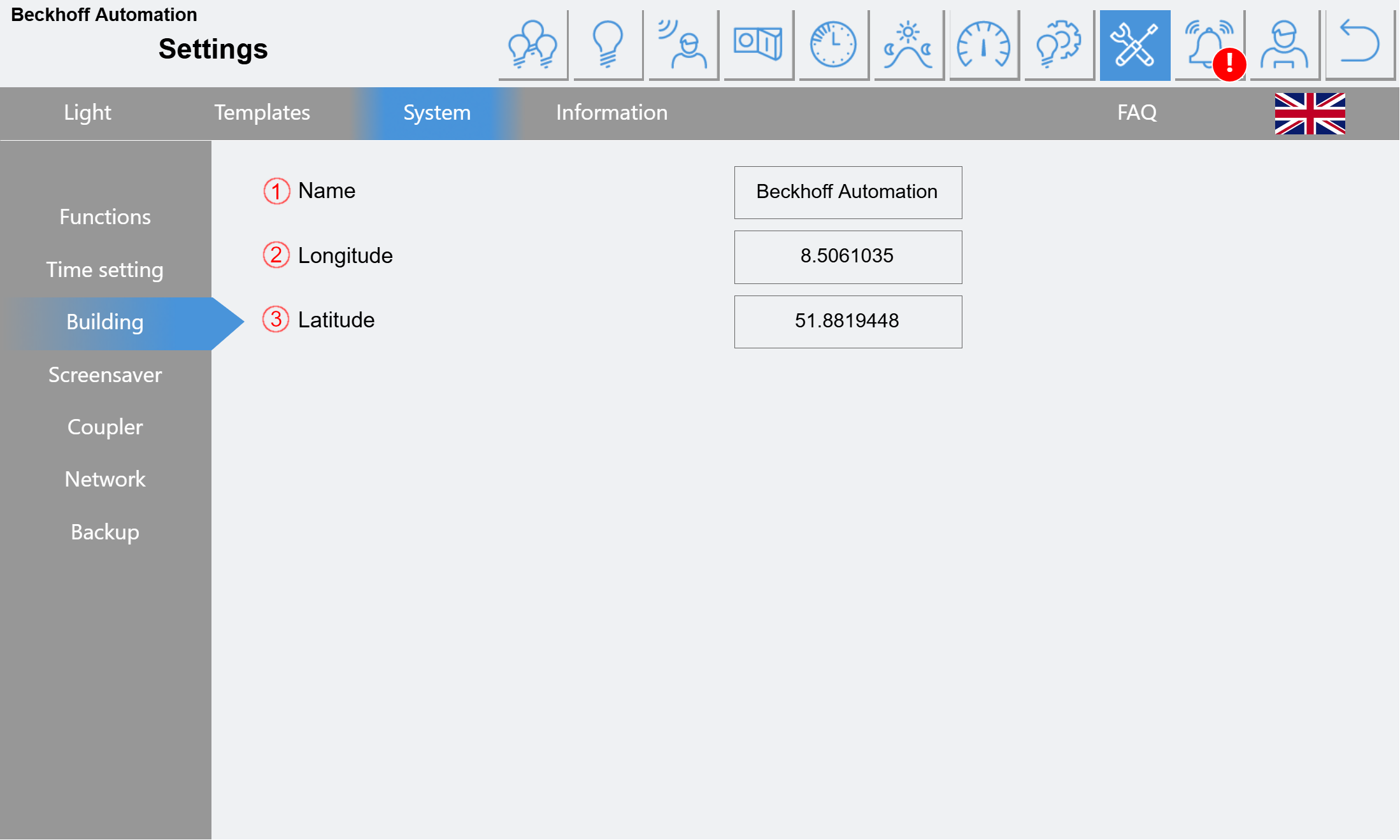This screenshot has width=1400, height=840.
Task: Edit the Longitude field 8.5061035
Action: pyautogui.click(x=848, y=257)
